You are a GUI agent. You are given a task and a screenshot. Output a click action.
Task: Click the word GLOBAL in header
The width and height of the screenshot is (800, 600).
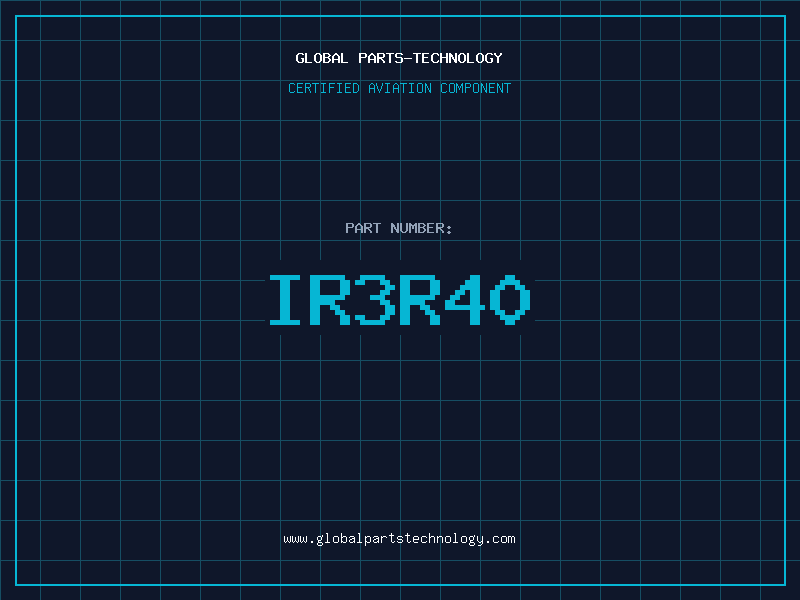point(322,58)
